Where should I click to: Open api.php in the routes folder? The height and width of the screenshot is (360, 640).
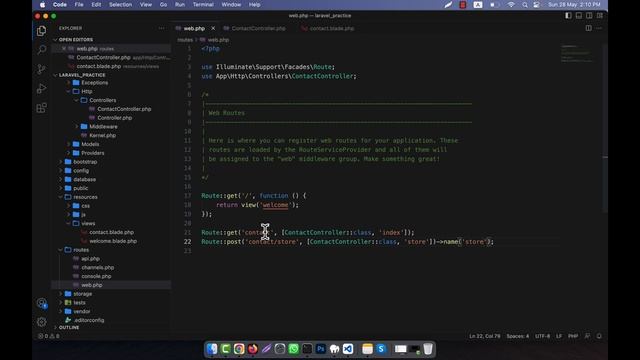pos(90,259)
